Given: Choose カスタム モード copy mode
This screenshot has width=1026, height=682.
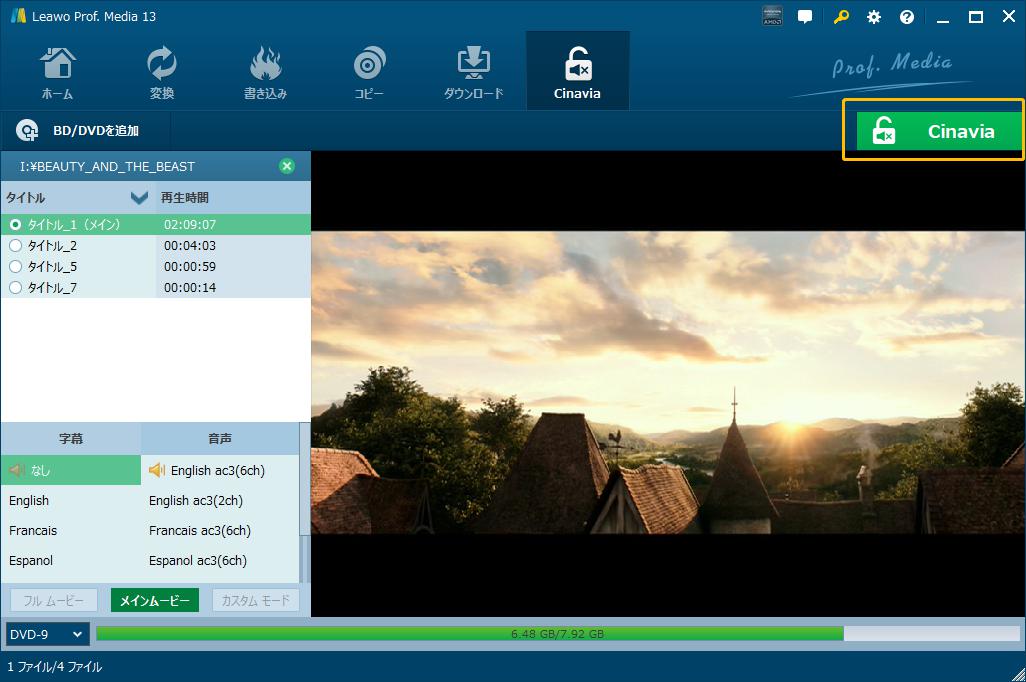Looking at the screenshot, I should click(x=256, y=600).
